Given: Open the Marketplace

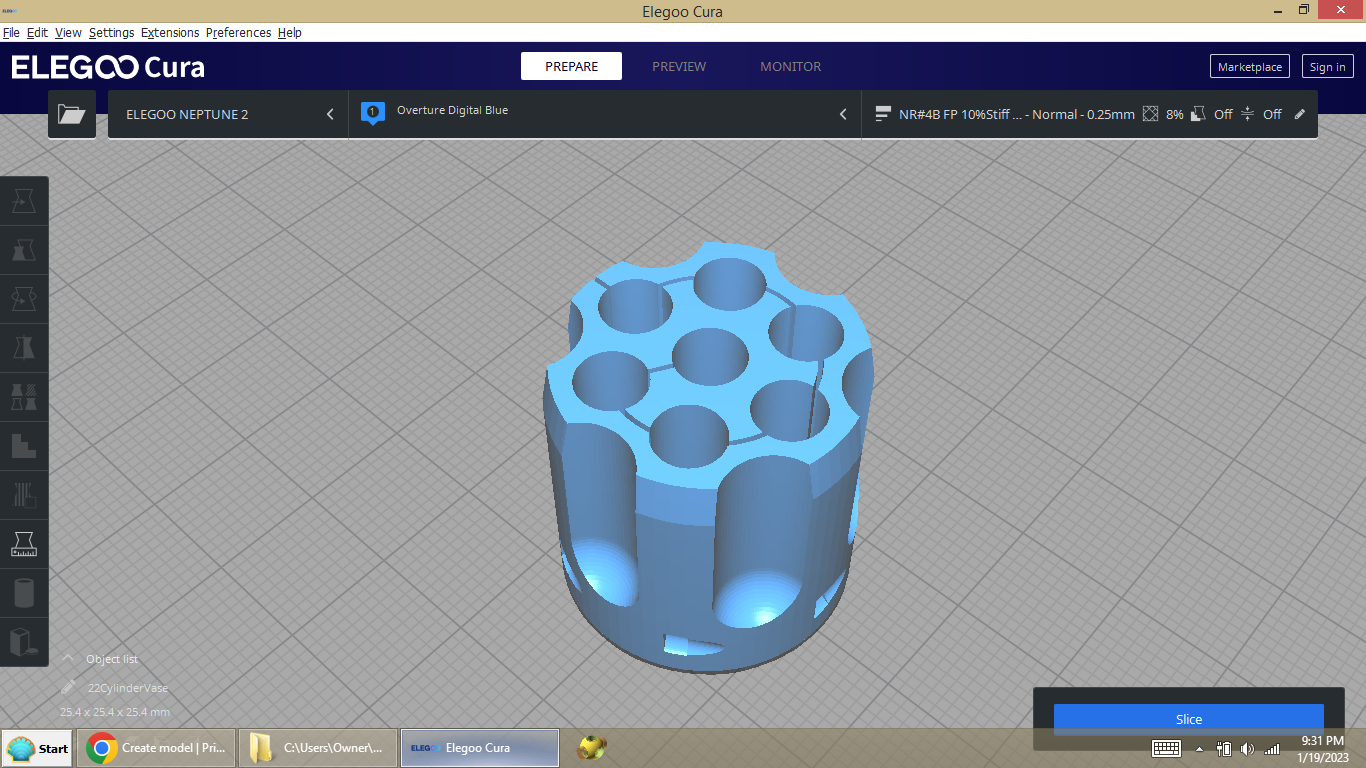Looking at the screenshot, I should point(1249,67).
